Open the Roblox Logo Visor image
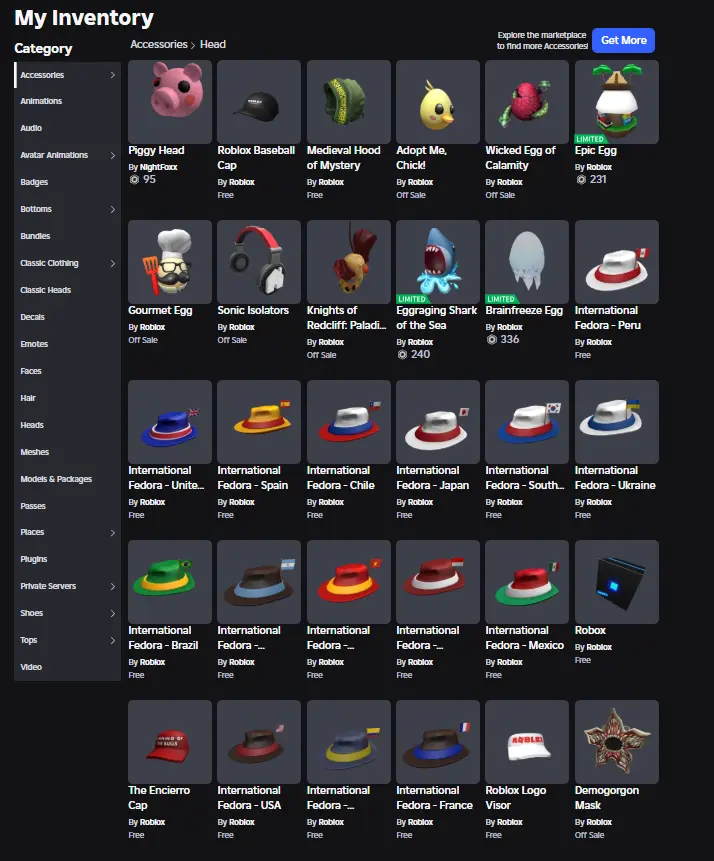714x861 pixels. 527,742
